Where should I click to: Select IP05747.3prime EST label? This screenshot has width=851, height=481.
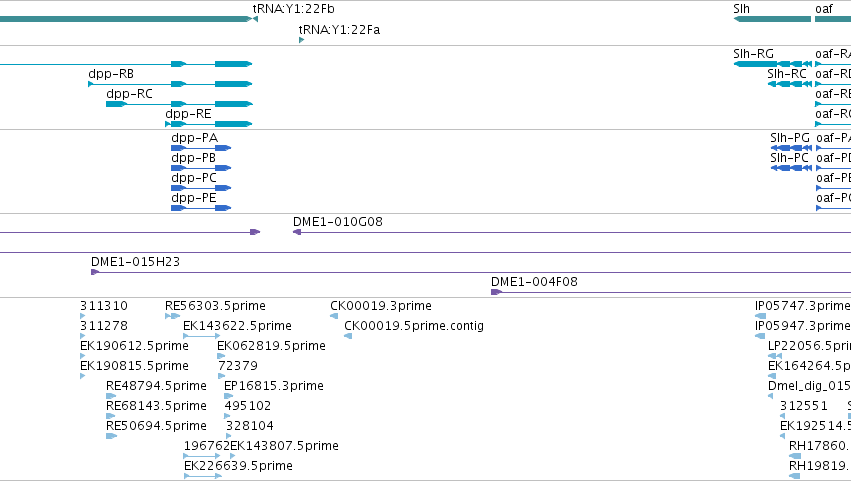(803, 306)
